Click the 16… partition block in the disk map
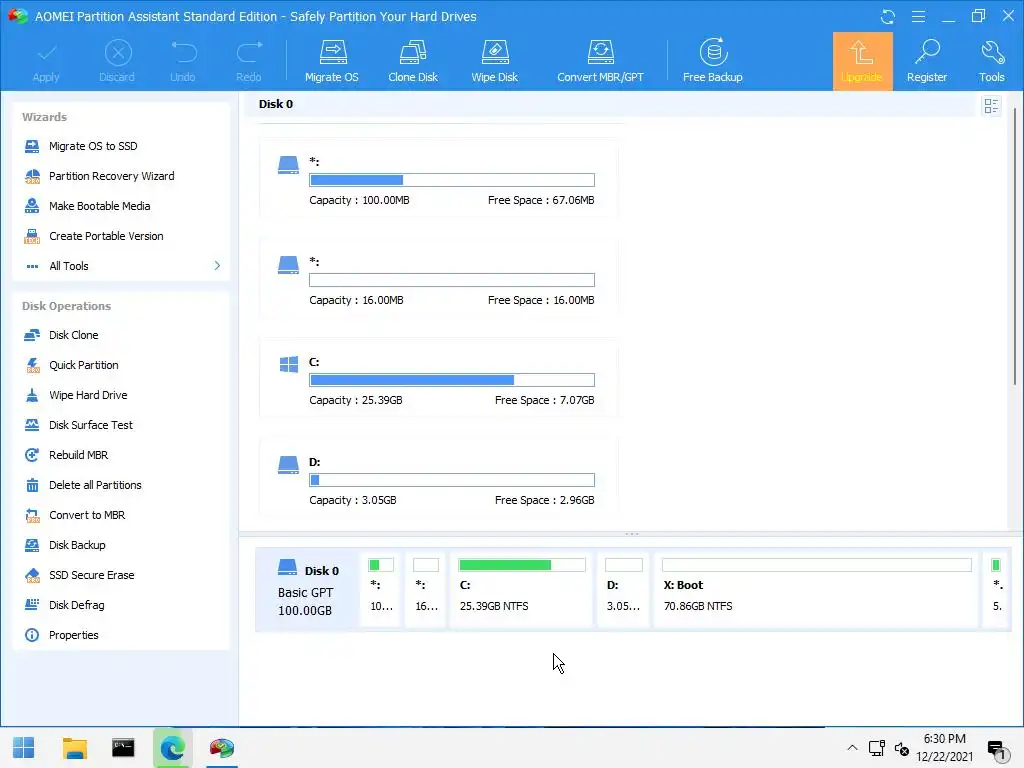This screenshot has height=768, width=1024. (x=426, y=590)
